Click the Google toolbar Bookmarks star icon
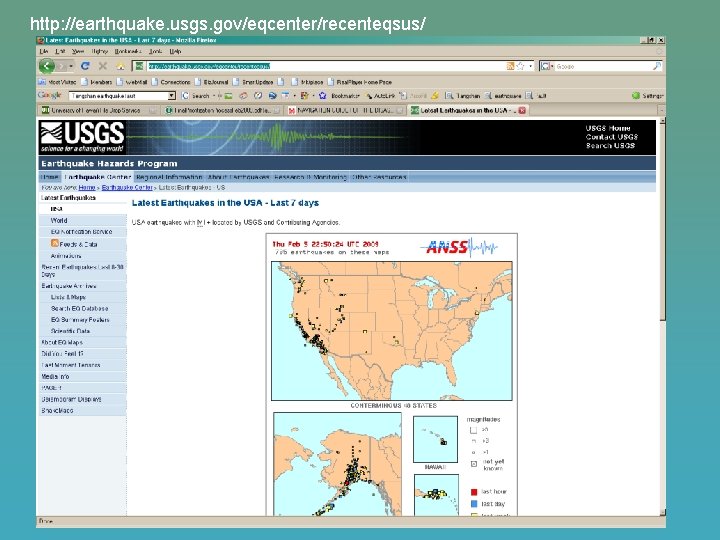Viewport: 720px width, 540px height. tap(322, 96)
